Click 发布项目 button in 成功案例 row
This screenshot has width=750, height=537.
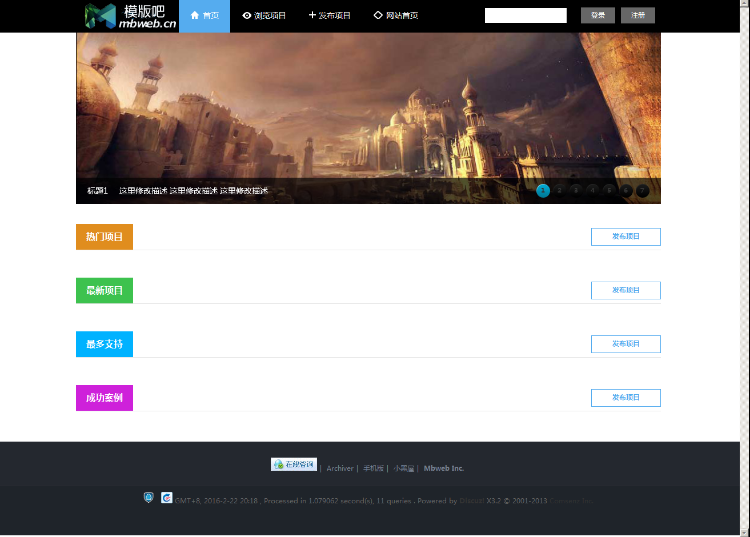point(626,398)
